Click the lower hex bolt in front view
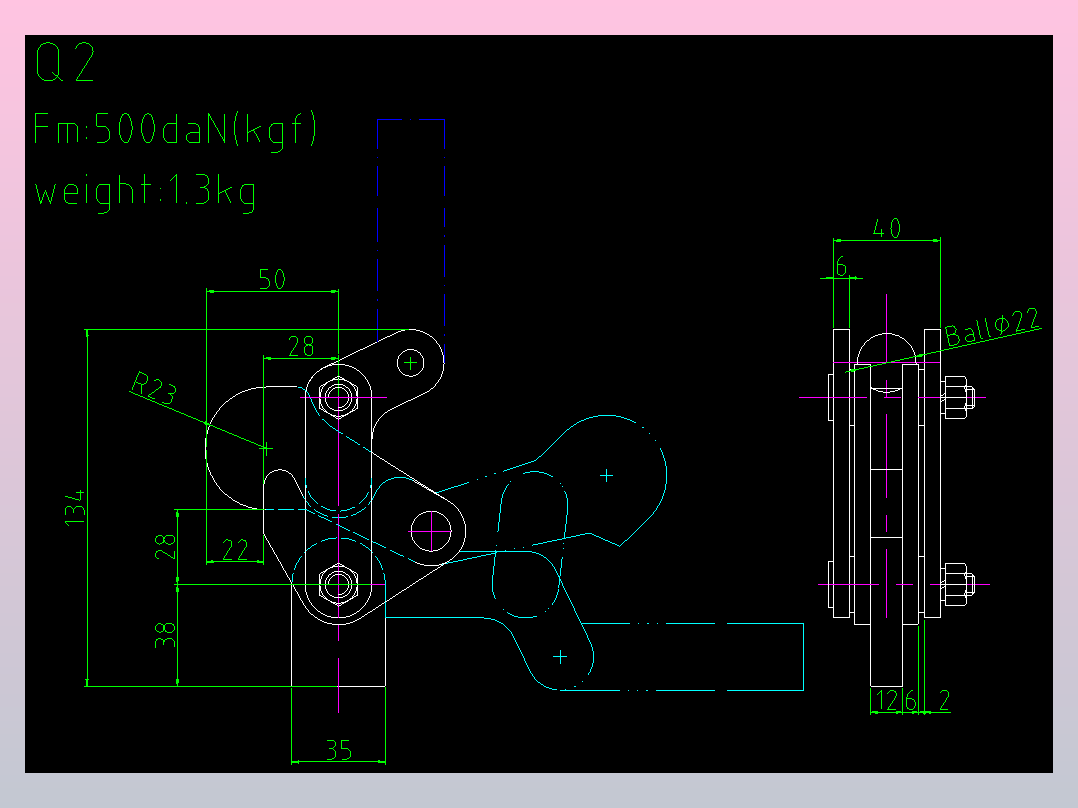This screenshot has width=1078, height=808. [338, 585]
